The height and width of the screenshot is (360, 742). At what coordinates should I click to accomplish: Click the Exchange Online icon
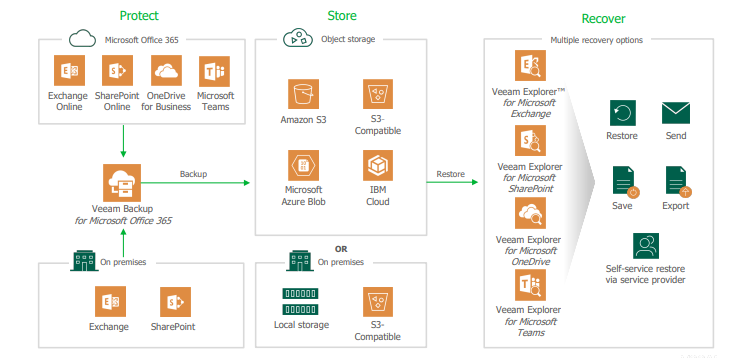pos(69,70)
